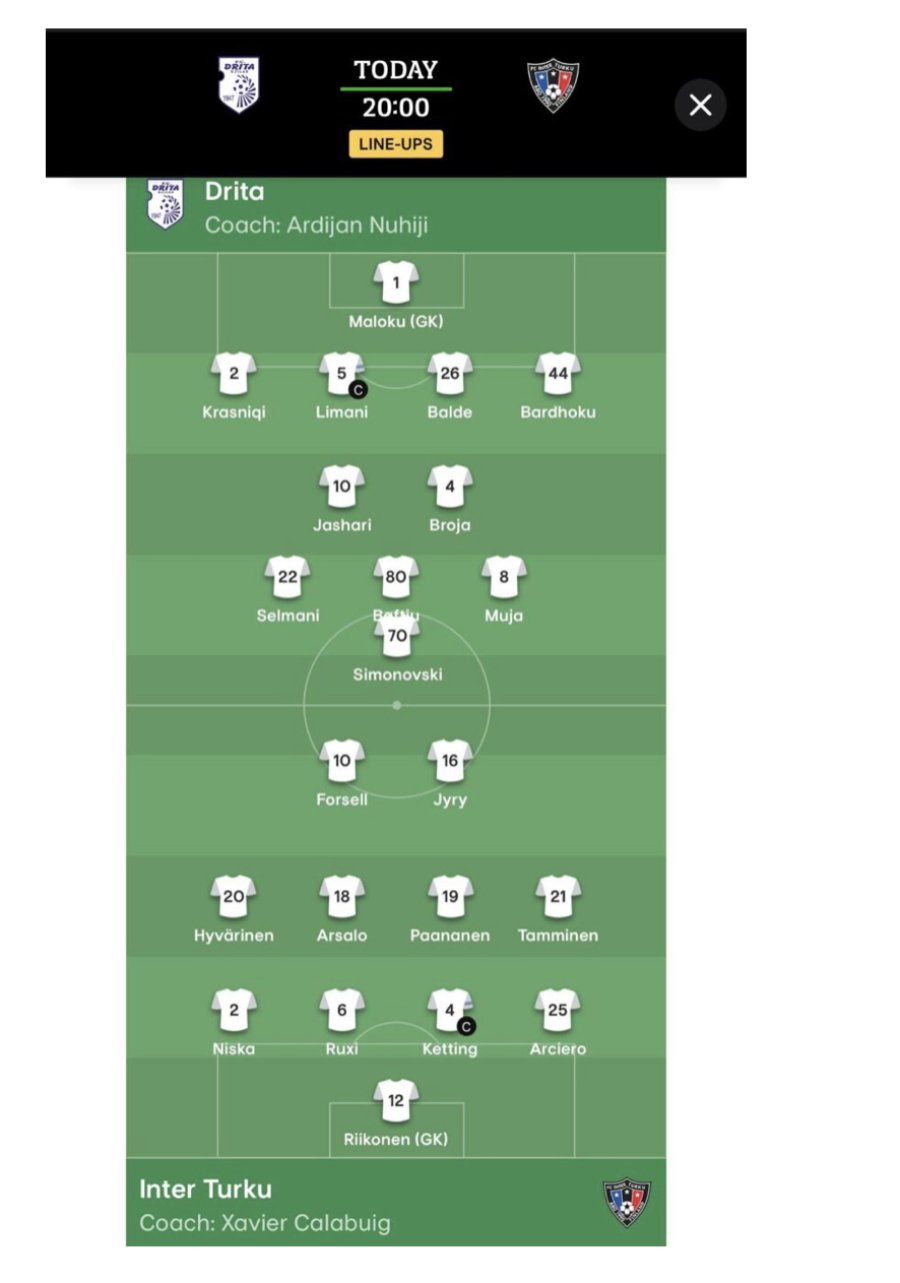The width and height of the screenshot is (900, 1283).
Task: Click the Jashari player name label
Action: [x=342, y=525]
